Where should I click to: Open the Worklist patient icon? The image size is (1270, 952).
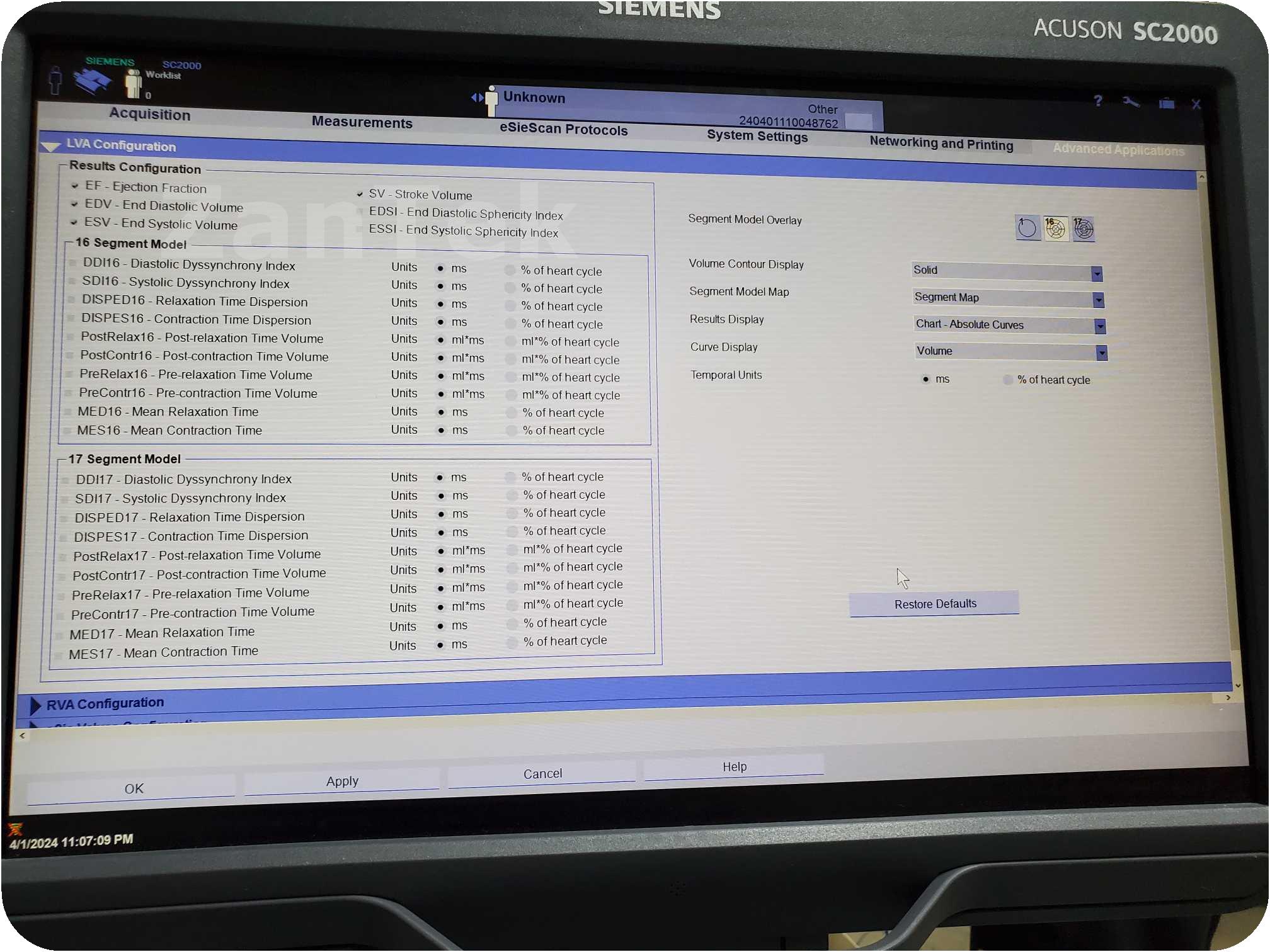[133, 84]
